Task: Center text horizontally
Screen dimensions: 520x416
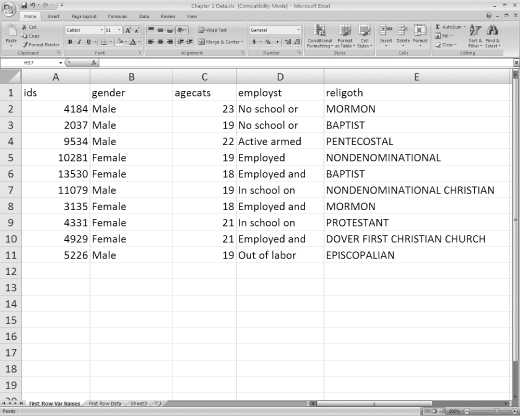Action: (x=160, y=42)
